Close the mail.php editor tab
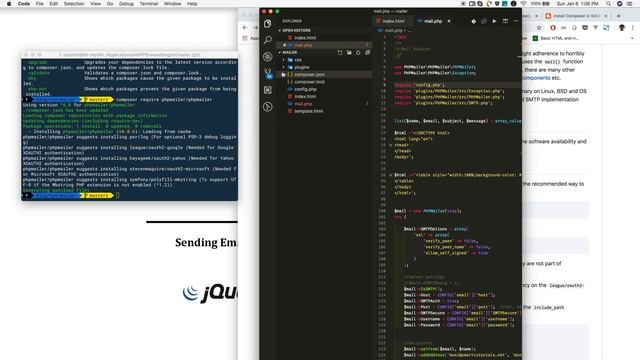Image resolution: width=640 pixels, height=360 pixels. pyautogui.click(x=449, y=21)
